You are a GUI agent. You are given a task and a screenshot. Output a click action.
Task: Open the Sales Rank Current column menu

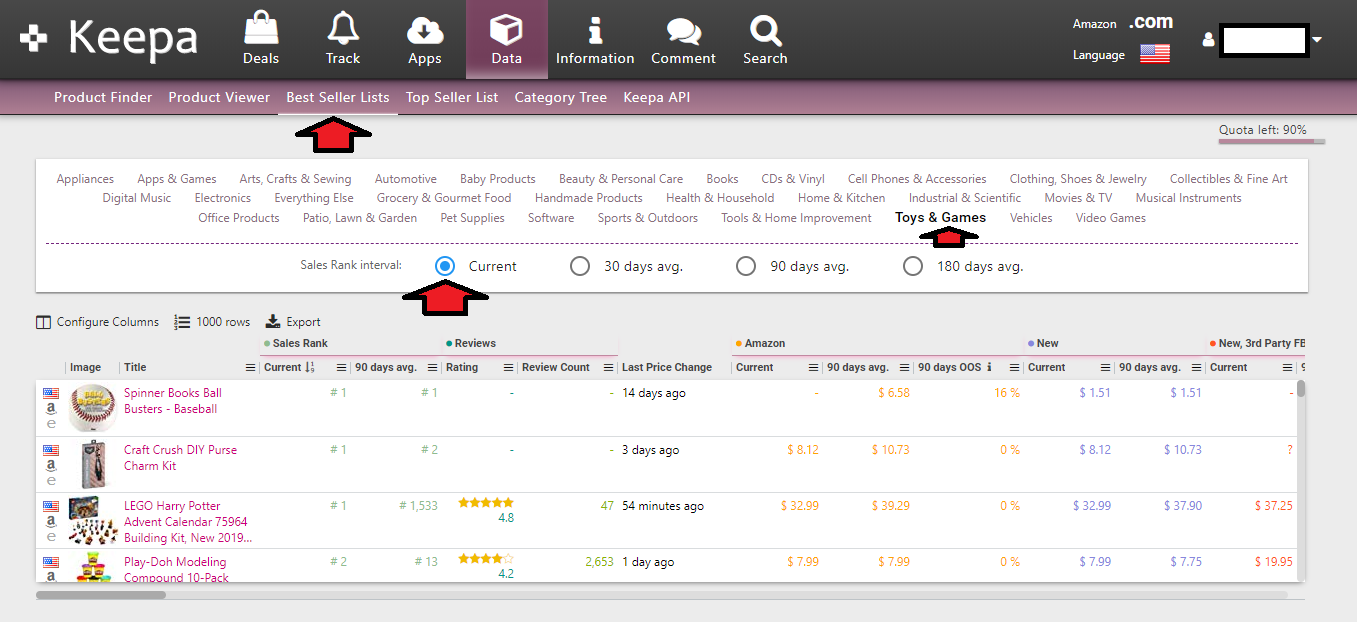tap(341, 367)
